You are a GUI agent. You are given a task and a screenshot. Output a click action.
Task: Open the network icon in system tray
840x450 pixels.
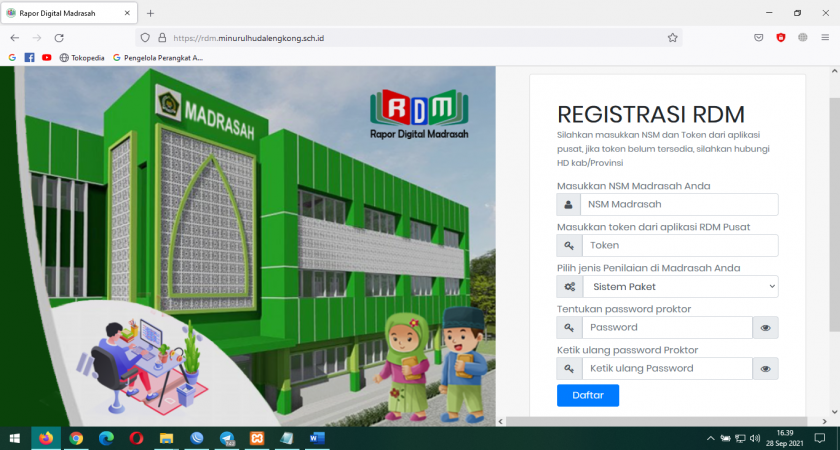pyautogui.click(x=740, y=438)
